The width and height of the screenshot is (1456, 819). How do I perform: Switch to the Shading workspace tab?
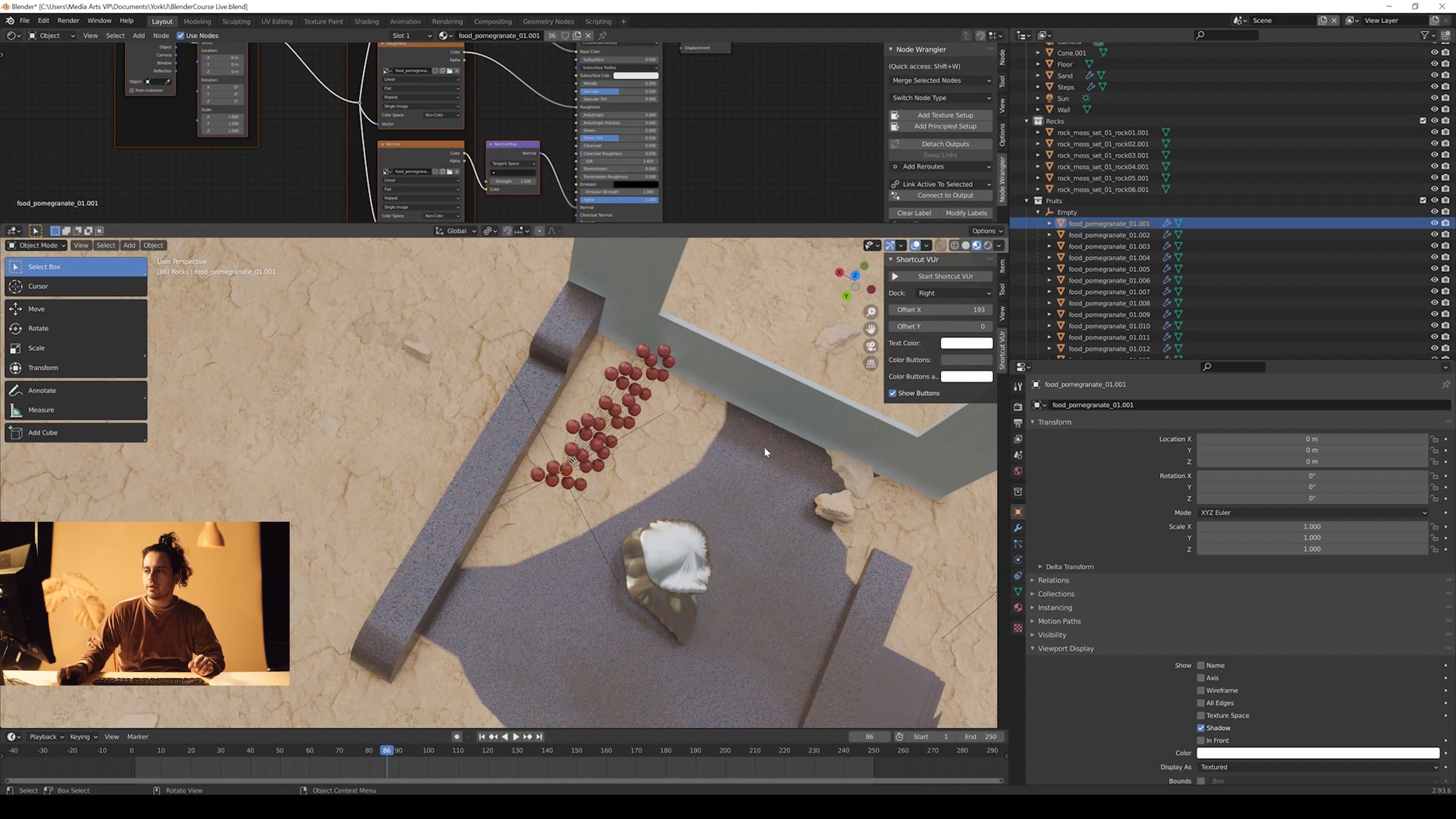tap(366, 21)
